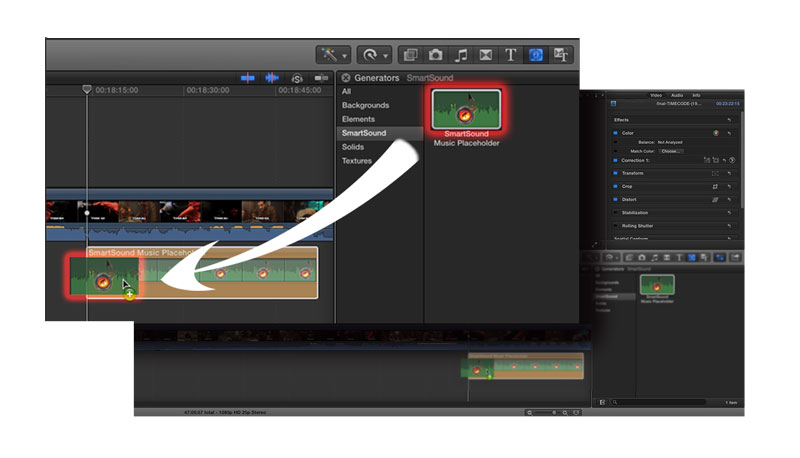The image size is (800, 458).
Task: Activate the Transform onscreen control icon
Action: (715, 173)
